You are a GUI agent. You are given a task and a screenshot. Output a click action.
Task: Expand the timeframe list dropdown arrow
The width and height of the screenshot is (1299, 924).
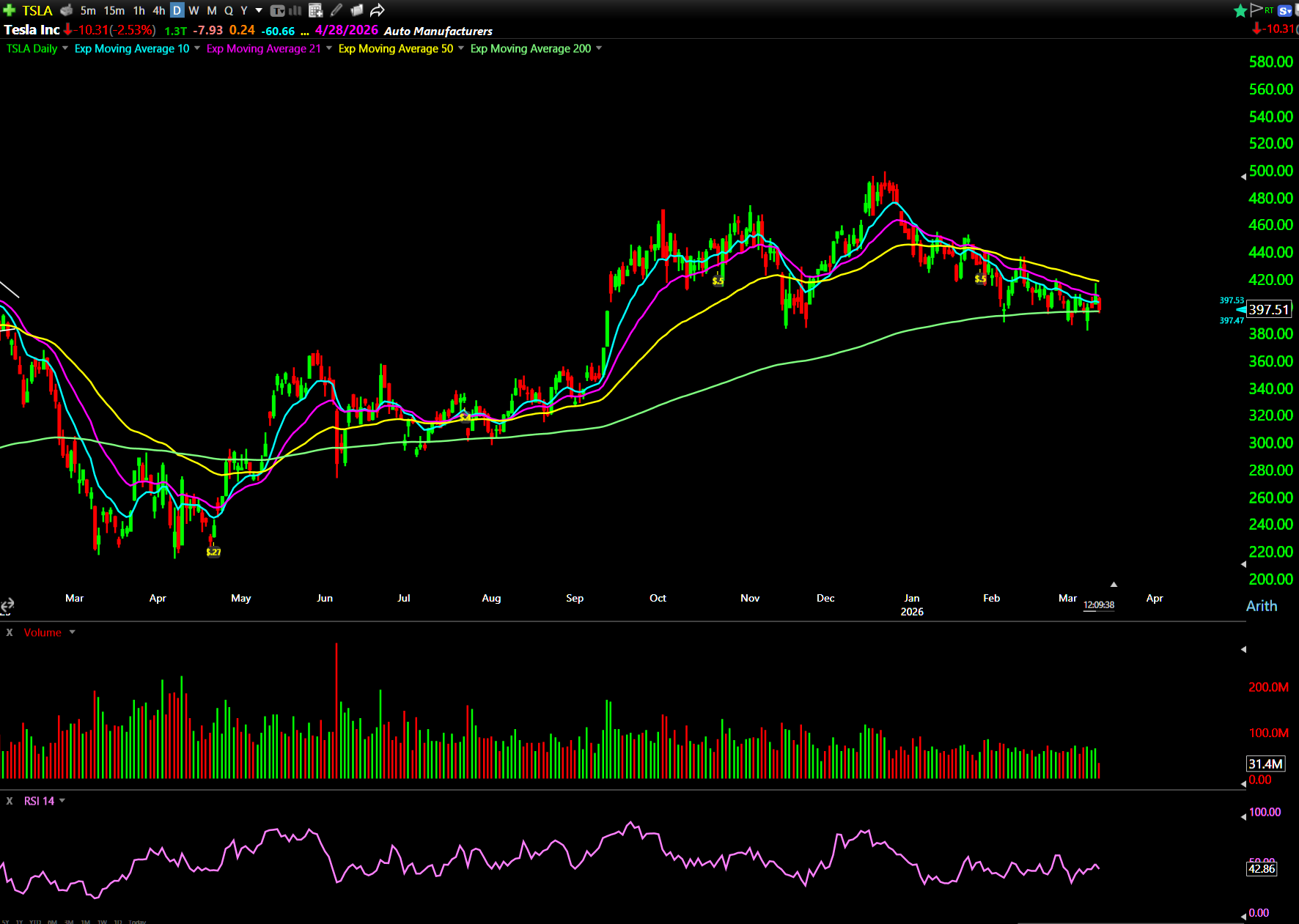tap(259, 10)
